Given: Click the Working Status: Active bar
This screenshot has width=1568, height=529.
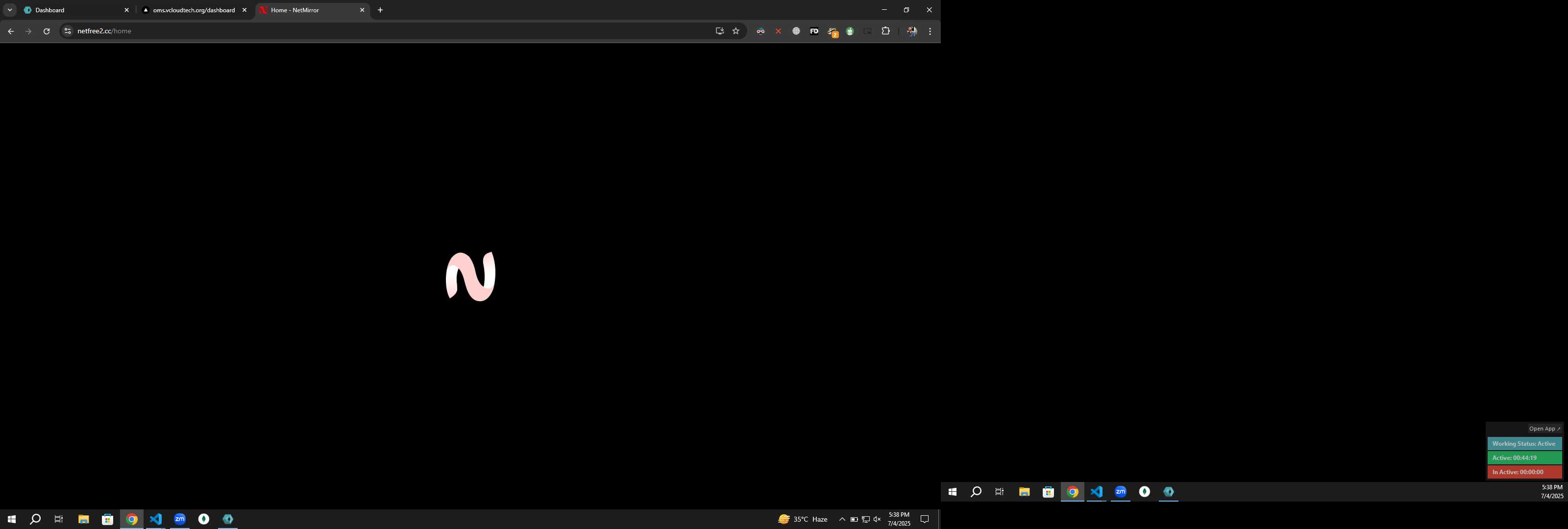Looking at the screenshot, I should [x=1525, y=444].
